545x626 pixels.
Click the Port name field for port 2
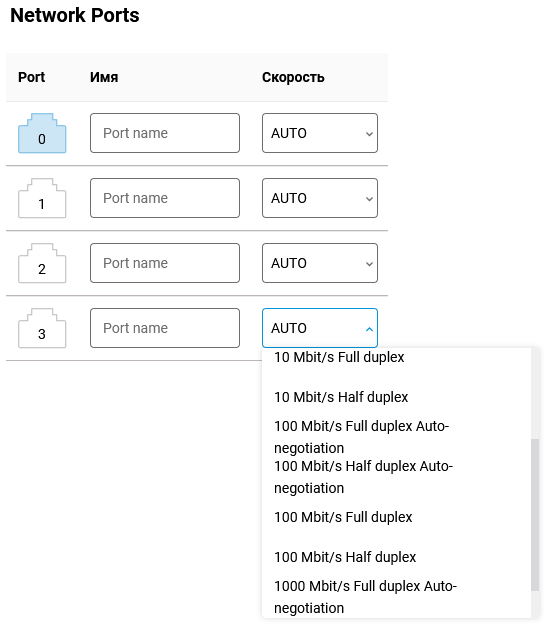click(x=165, y=263)
